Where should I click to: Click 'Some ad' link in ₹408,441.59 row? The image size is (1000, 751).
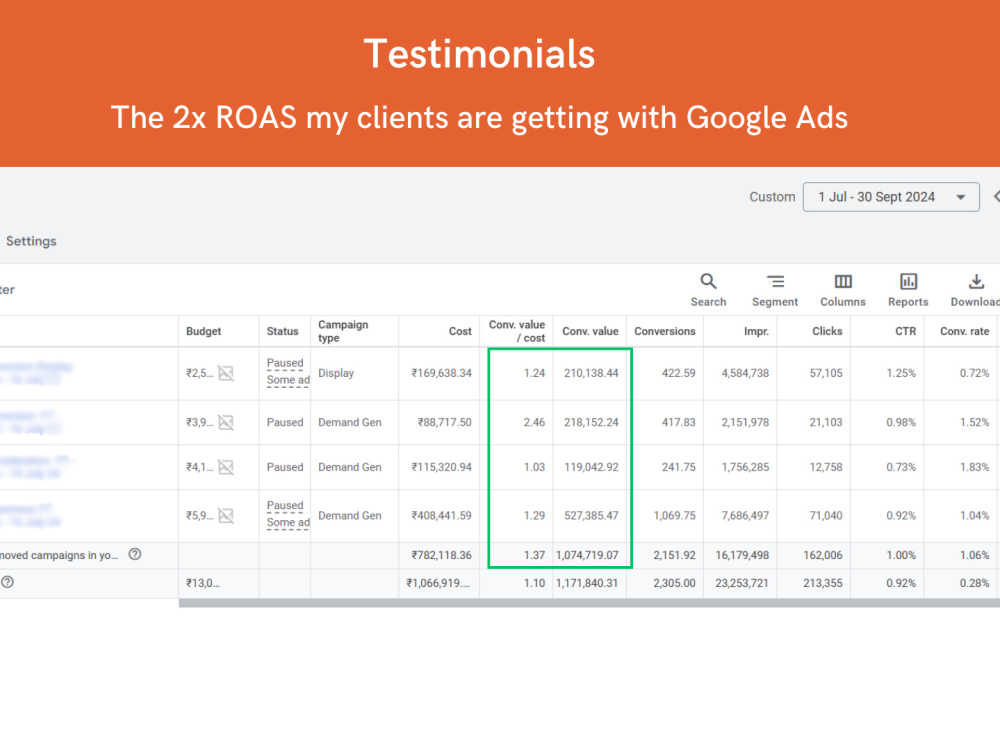(x=288, y=522)
